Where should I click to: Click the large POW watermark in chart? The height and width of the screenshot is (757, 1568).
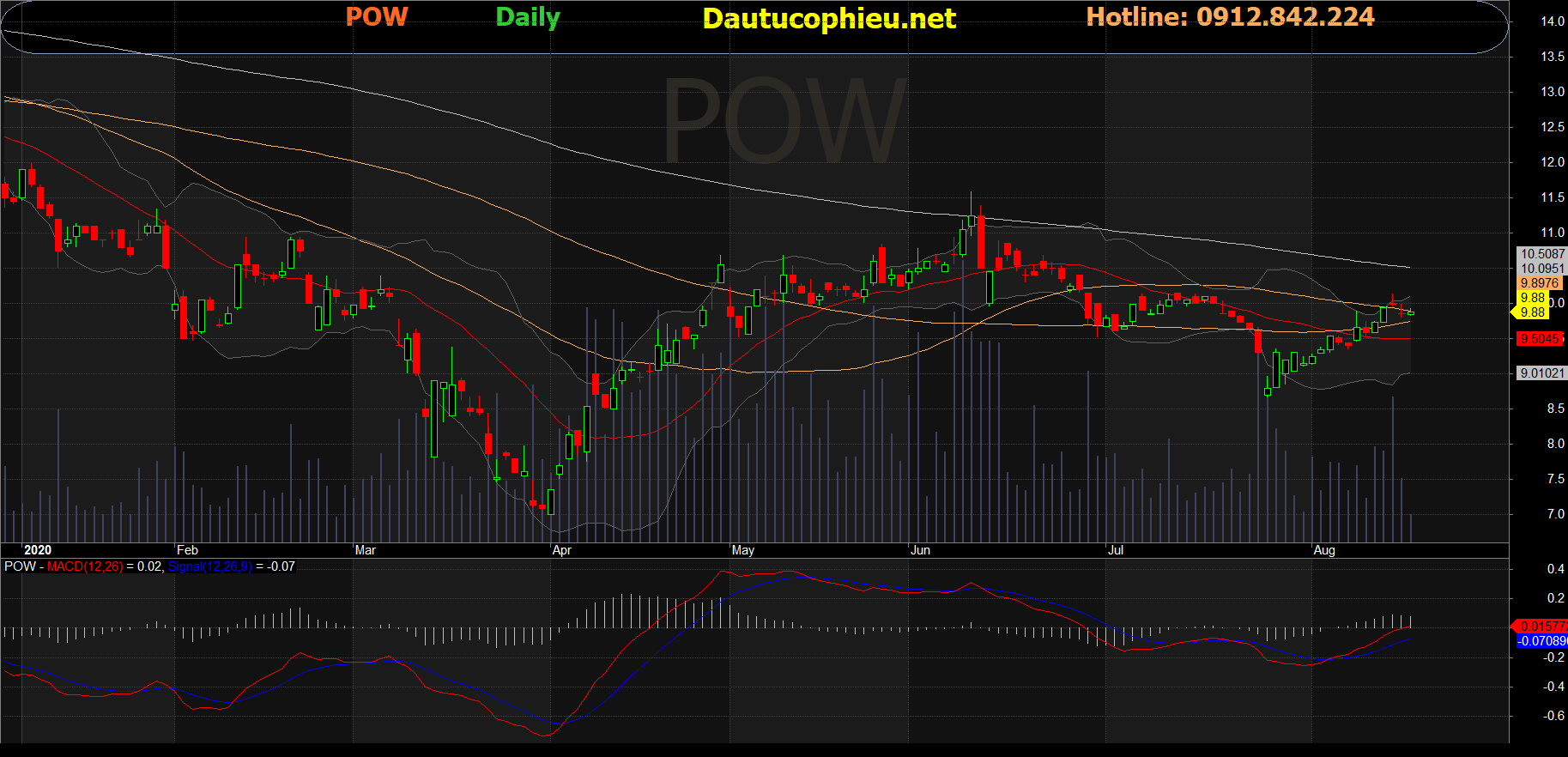click(784, 121)
